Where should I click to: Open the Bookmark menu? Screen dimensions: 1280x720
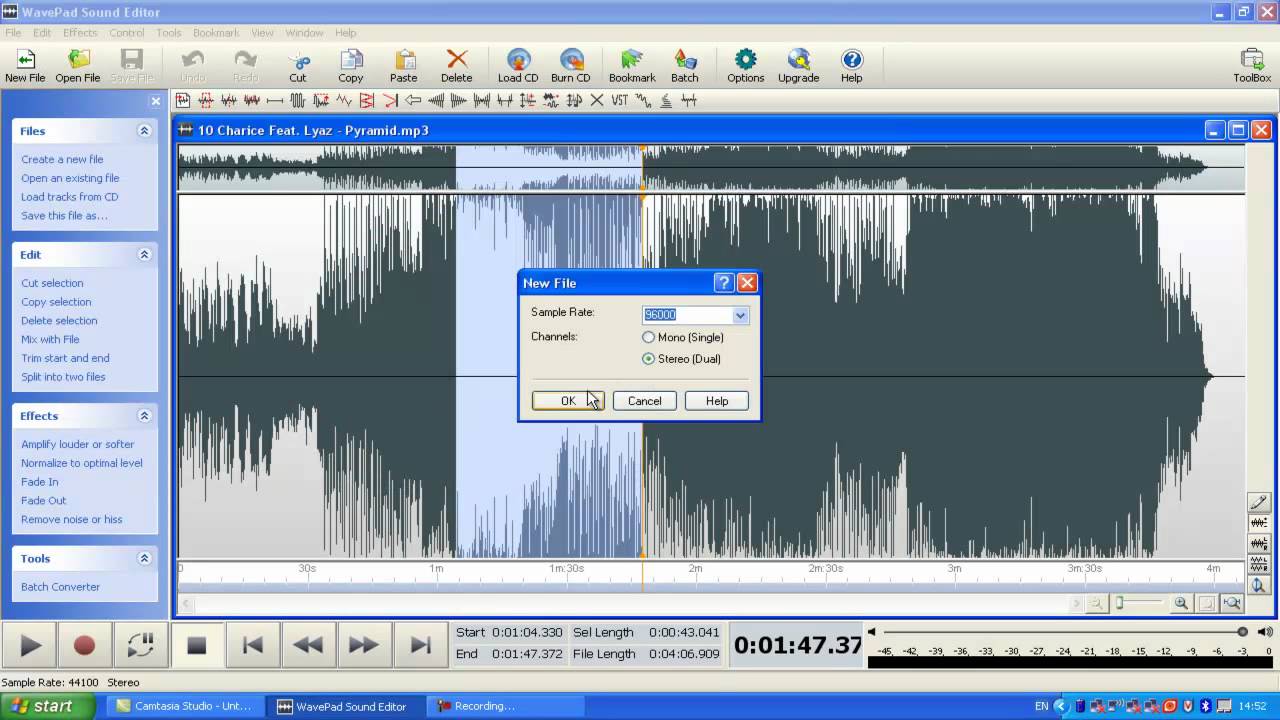(x=216, y=33)
